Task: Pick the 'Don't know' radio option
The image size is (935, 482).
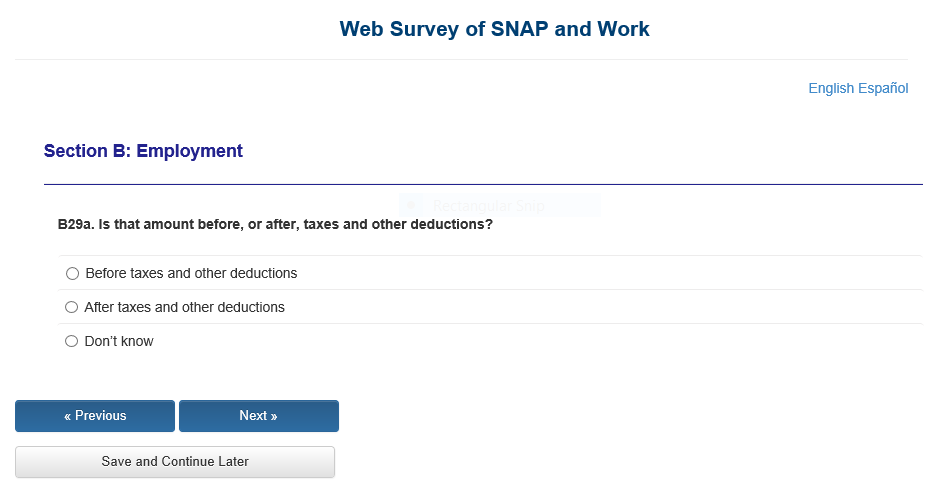Action: pos(71,342)
